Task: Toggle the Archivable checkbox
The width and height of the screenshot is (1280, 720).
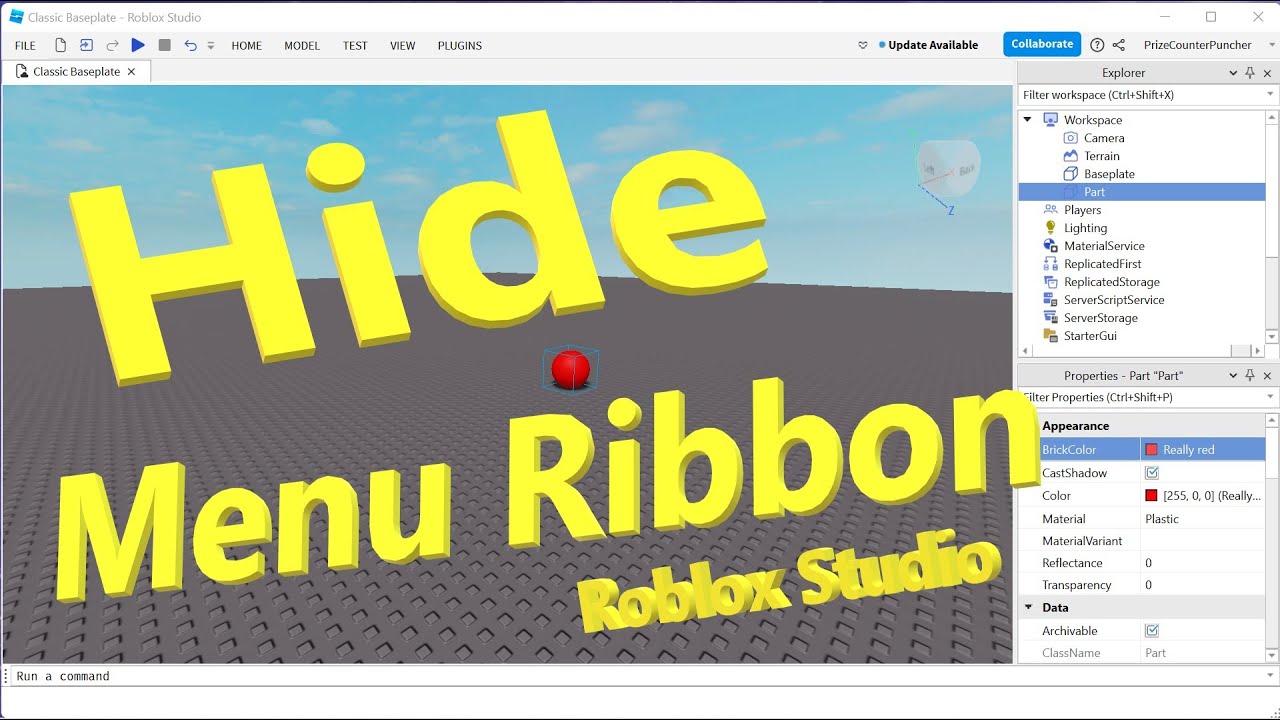Action: click(1152, 631)
